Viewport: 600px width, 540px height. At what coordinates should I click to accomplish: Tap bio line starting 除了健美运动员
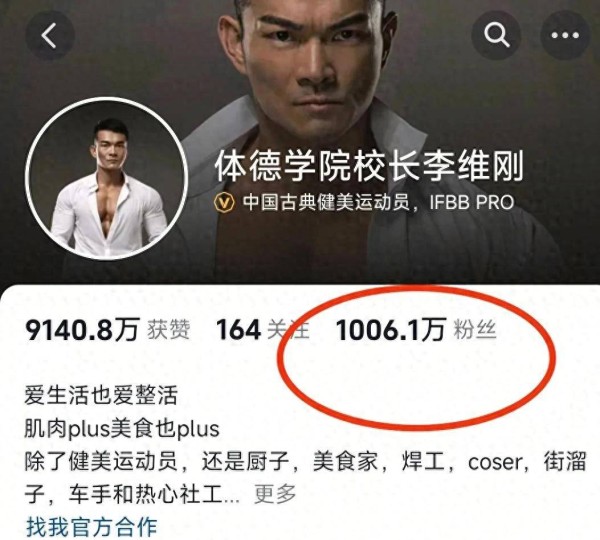tap(305, 462)
